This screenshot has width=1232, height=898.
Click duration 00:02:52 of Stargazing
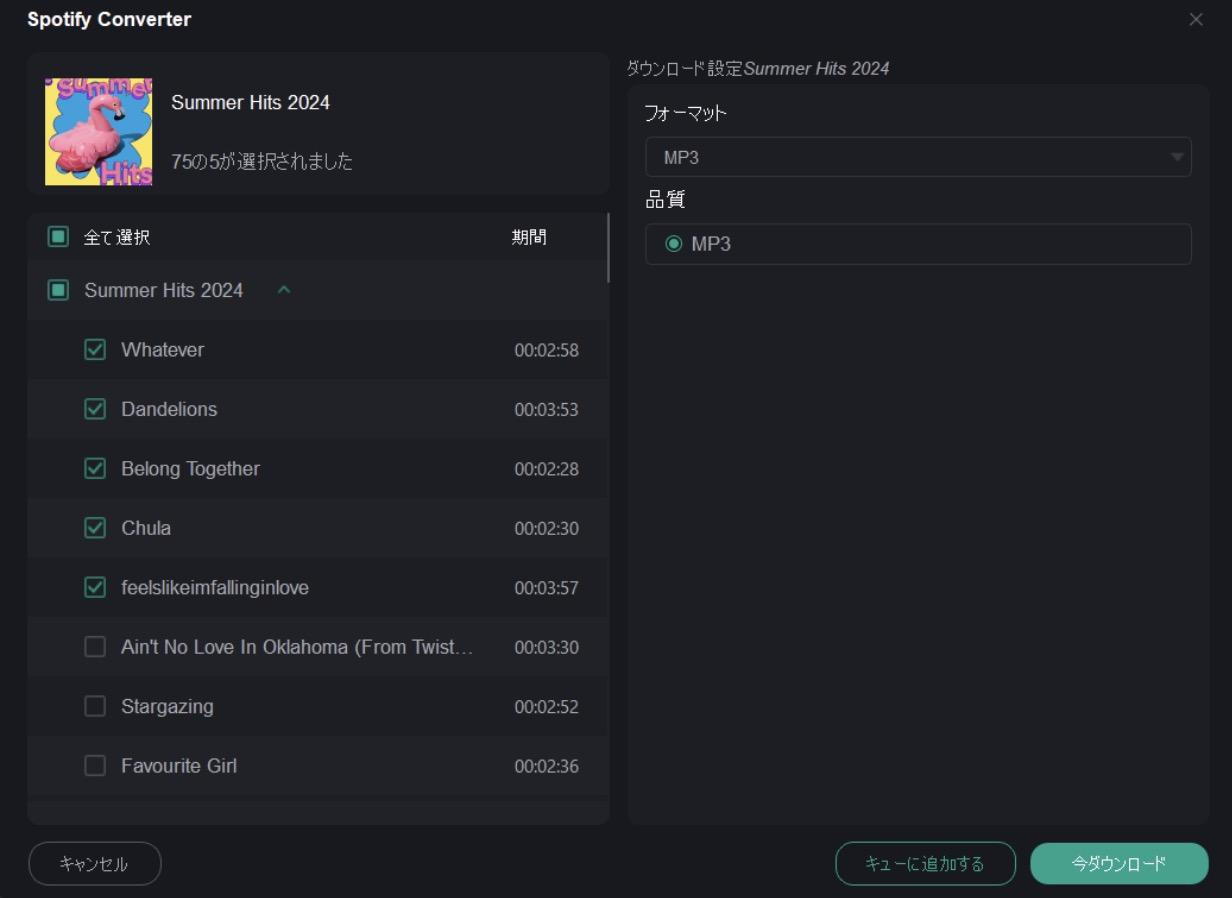click(546, 707)
